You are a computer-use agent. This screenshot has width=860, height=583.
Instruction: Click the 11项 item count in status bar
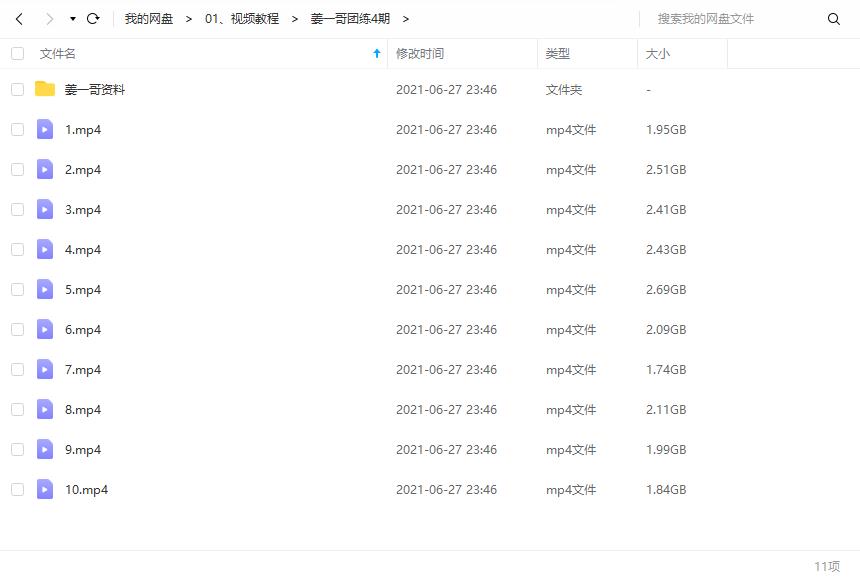tap(827, 566)
